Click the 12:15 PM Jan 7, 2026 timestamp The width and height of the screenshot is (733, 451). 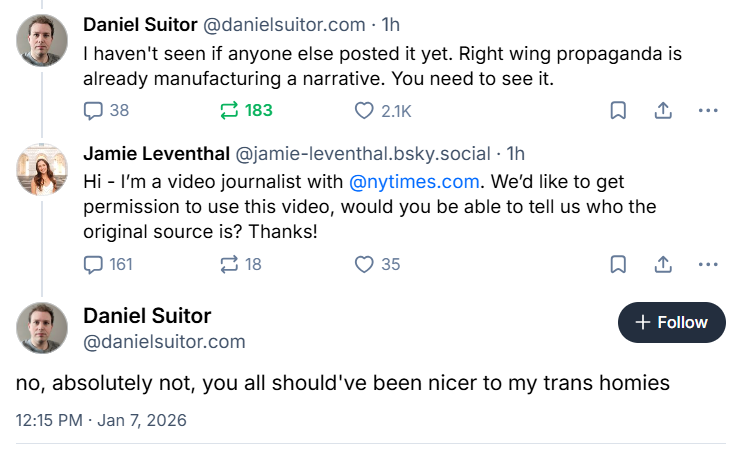click(x=101, y=420)
